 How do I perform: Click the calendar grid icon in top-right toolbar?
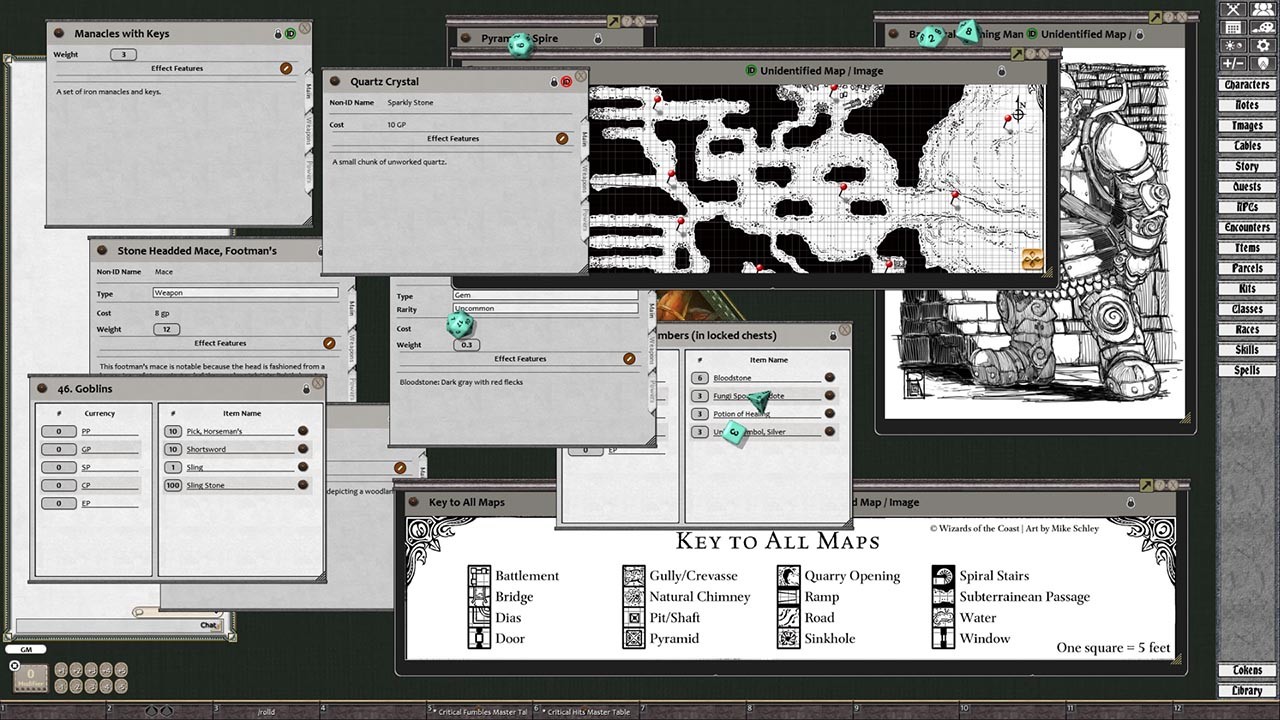pos(1234,27)
